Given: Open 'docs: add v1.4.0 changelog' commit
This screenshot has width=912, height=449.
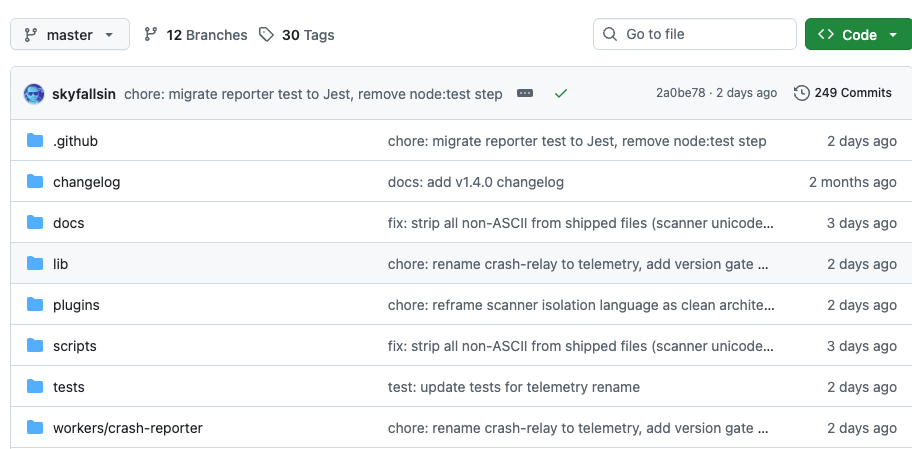Looking at the screenshot, I should pos(476,182).
